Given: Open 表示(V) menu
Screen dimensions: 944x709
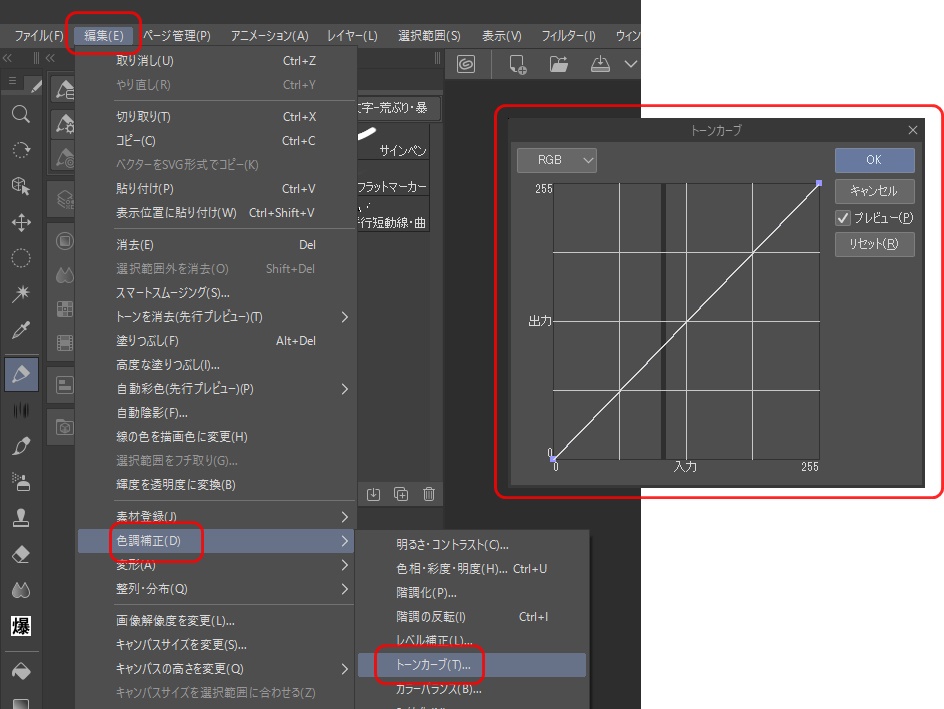Looking at the screenshot, I should pos(502,36).
